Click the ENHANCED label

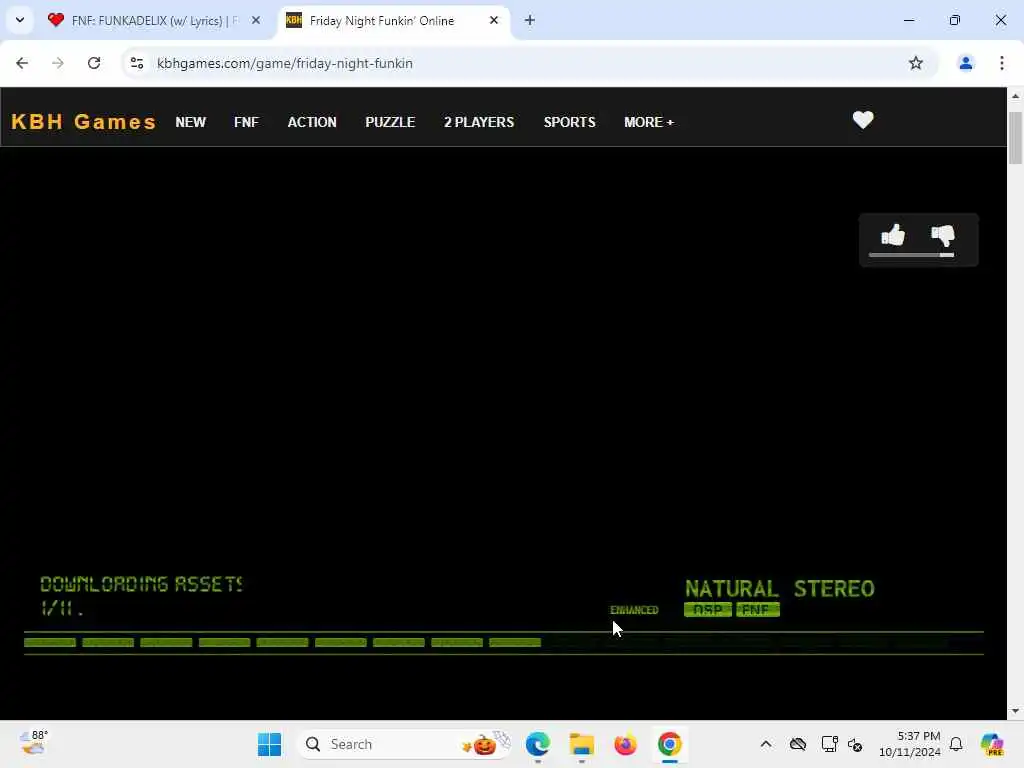(634, 610)
